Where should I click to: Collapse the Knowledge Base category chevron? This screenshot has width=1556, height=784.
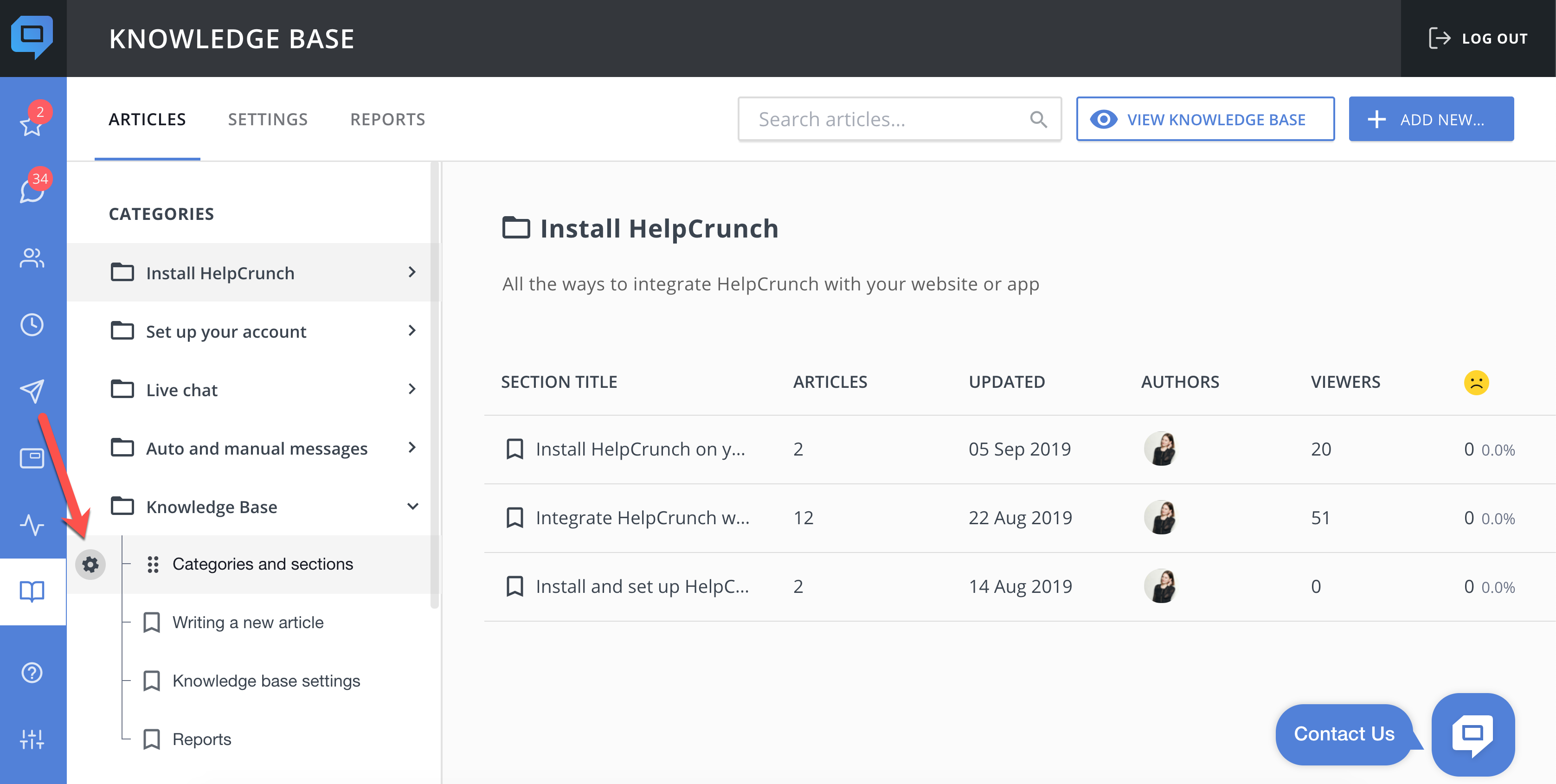pyautogui.click(x=412, y=506)
